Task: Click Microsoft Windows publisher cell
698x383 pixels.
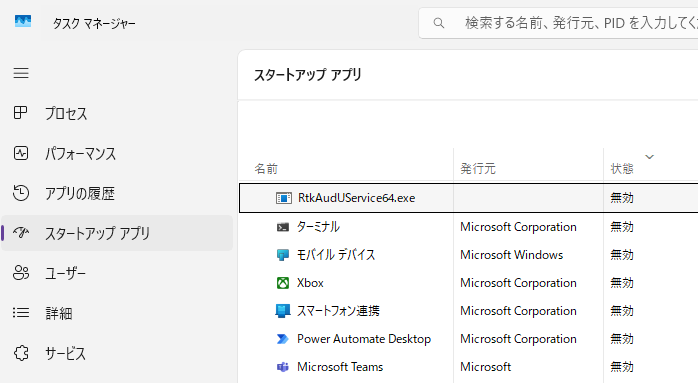Action: (511, 255)
